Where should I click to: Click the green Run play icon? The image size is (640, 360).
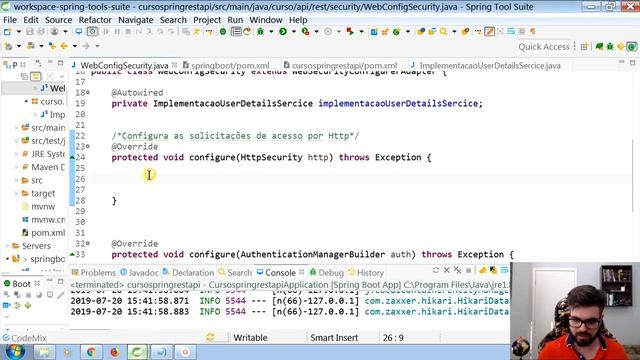click(x=282, y=31)
